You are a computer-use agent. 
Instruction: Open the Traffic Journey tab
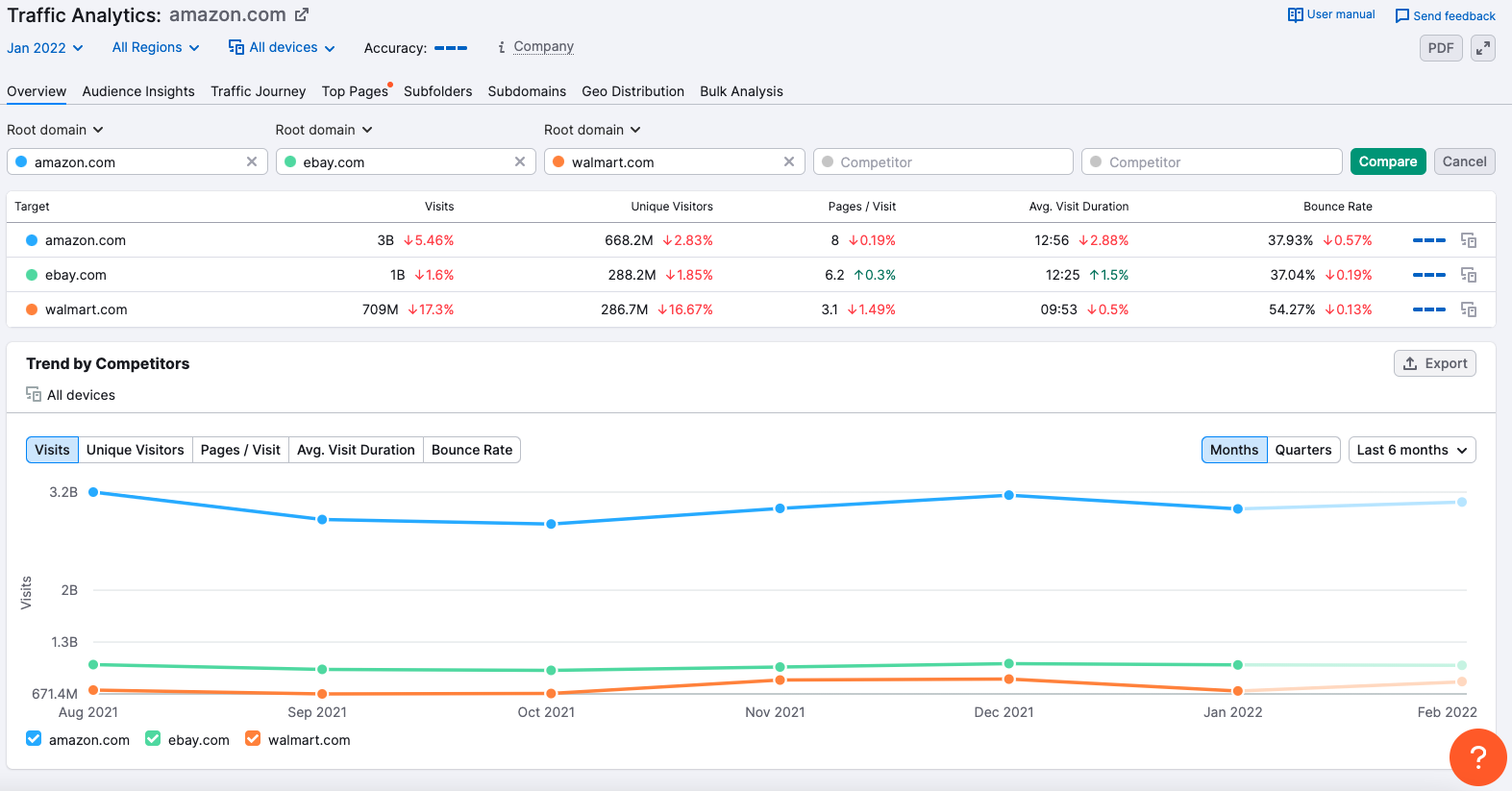259,91
